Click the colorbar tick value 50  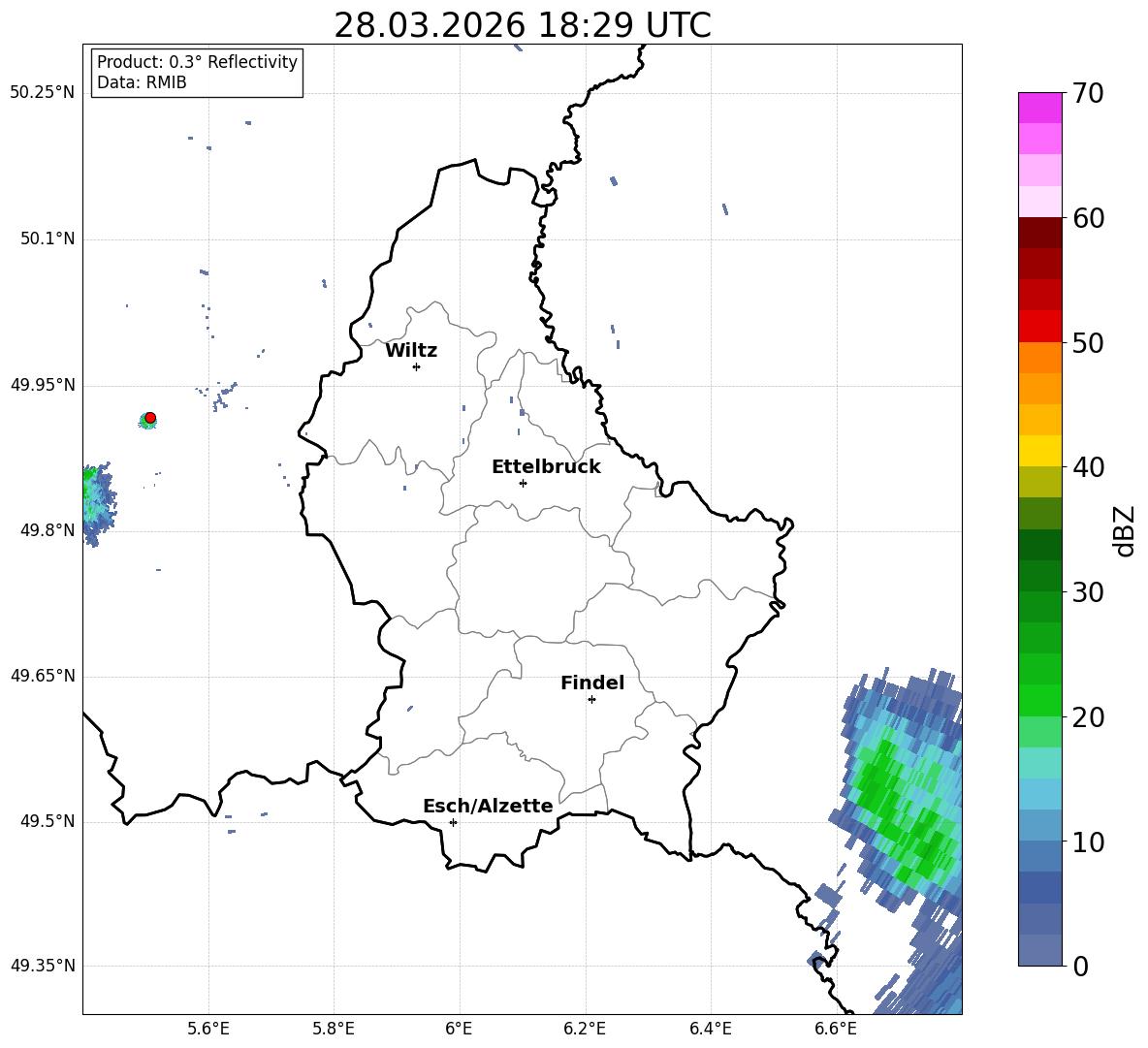point(1088,342)
